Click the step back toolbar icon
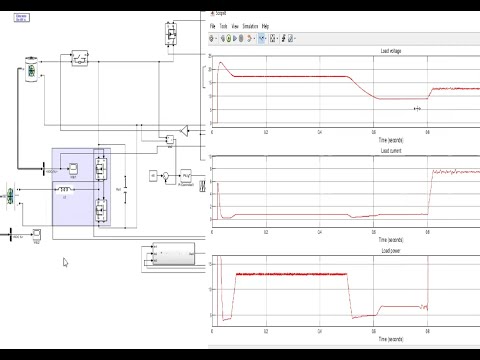 pyautogui.click(x=223, y=39)
